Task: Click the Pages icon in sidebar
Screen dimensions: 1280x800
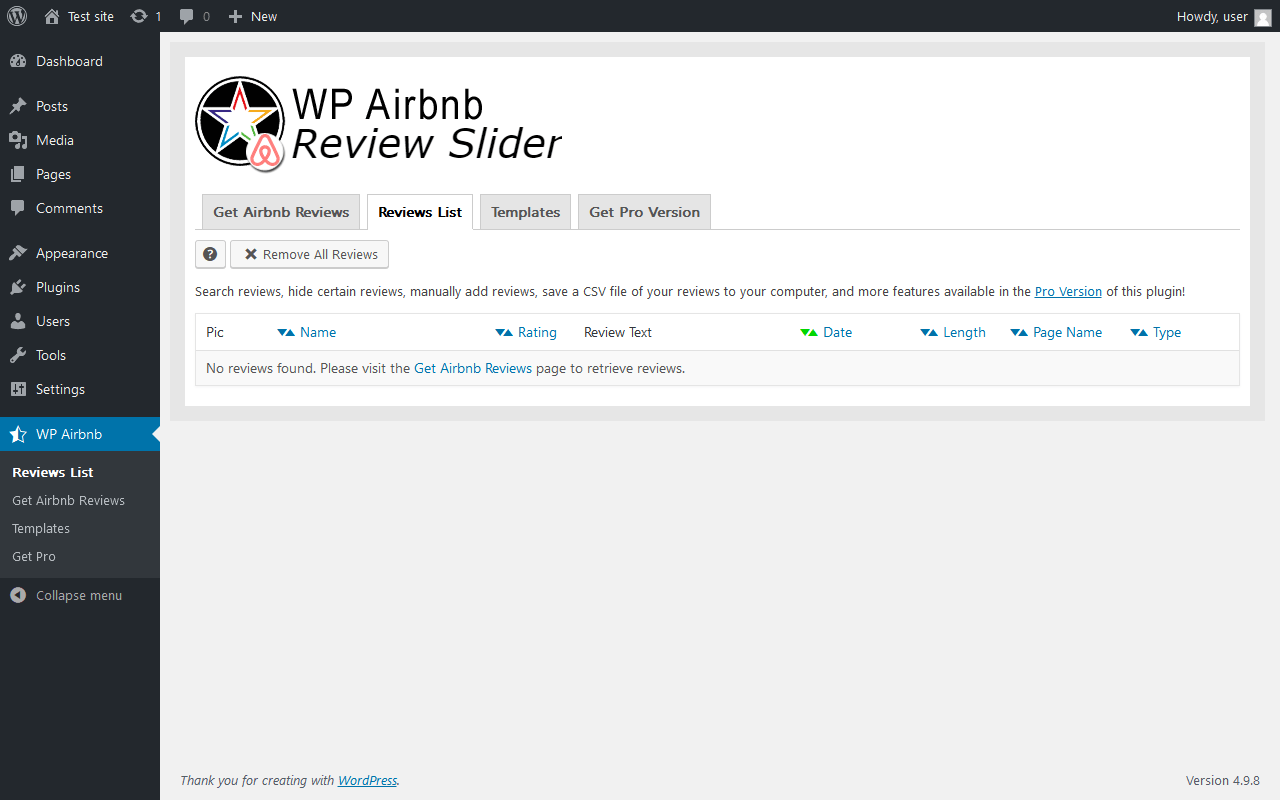Action: click(x=18, y=174)
